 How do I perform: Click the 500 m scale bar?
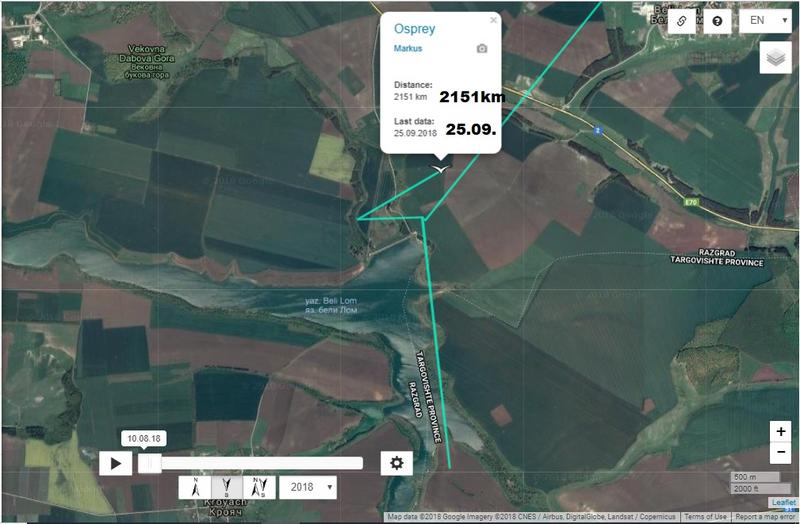755,477
